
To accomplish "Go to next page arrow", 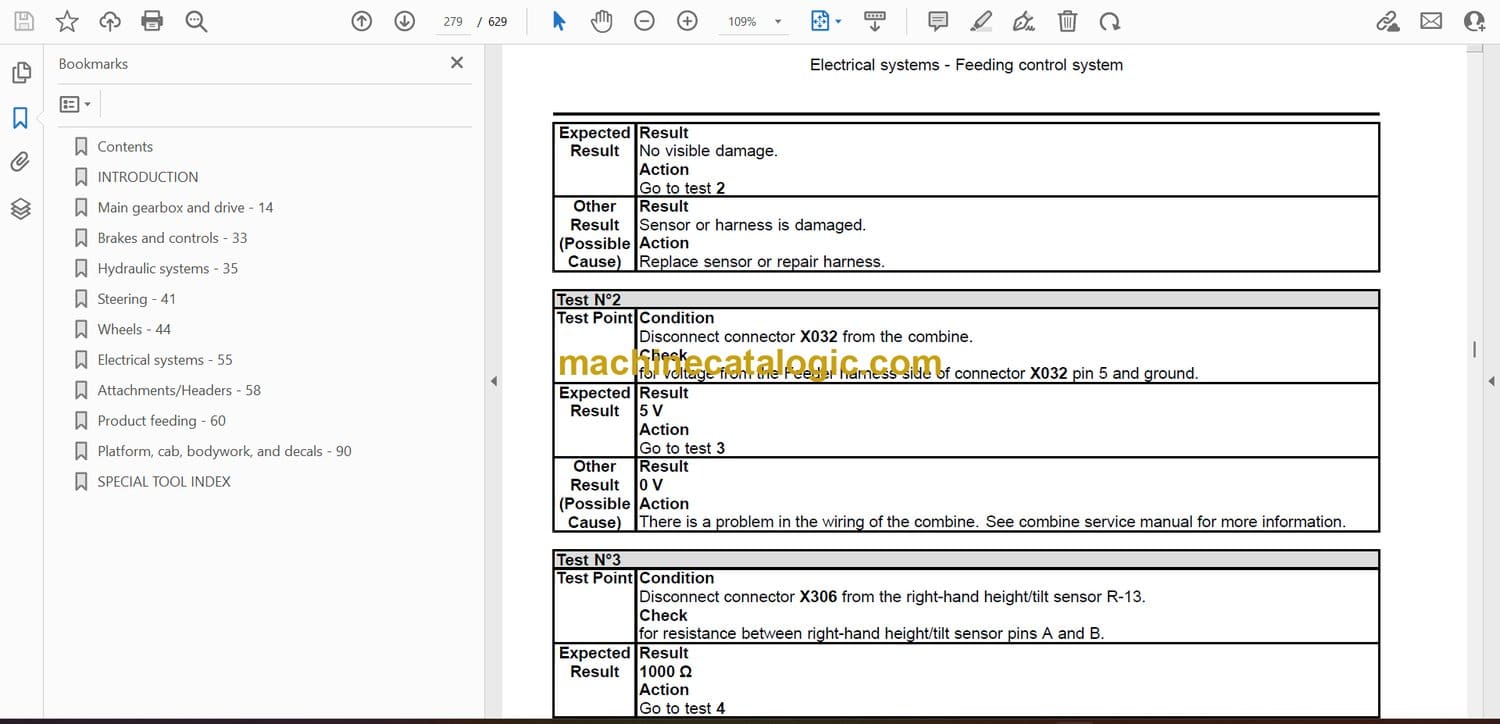I will coord(404,21).
